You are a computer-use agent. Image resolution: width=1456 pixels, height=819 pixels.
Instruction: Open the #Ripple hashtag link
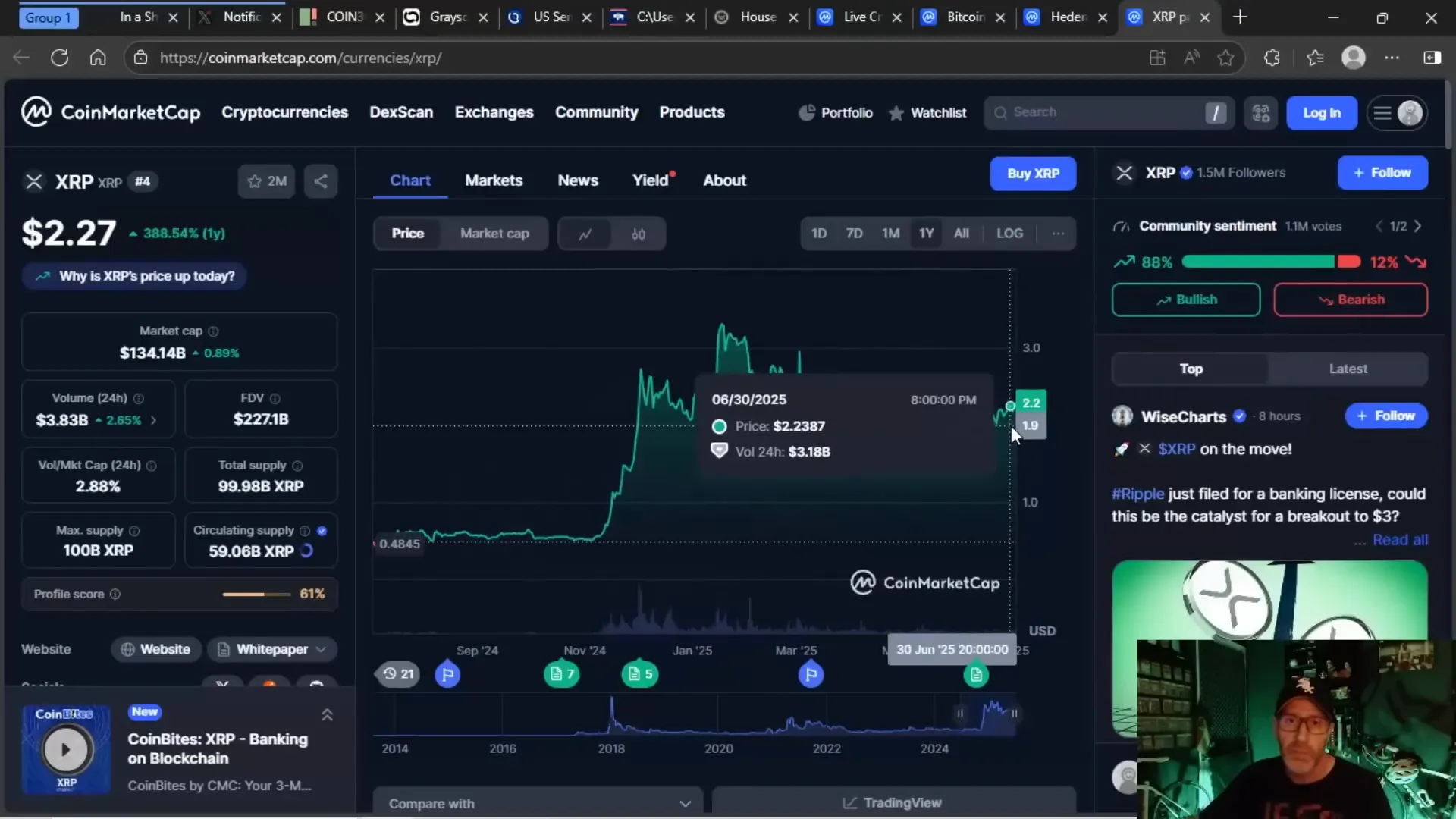(x=1137, y=494)
